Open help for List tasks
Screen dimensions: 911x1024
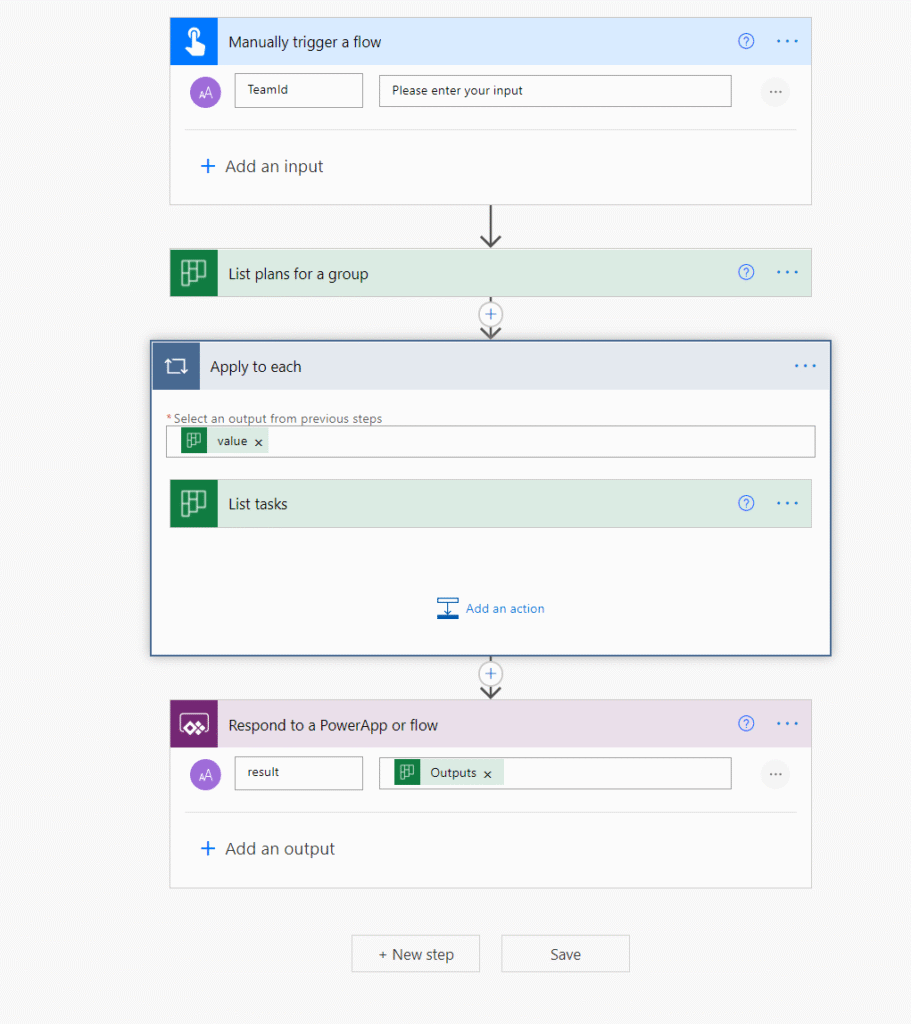746,503
